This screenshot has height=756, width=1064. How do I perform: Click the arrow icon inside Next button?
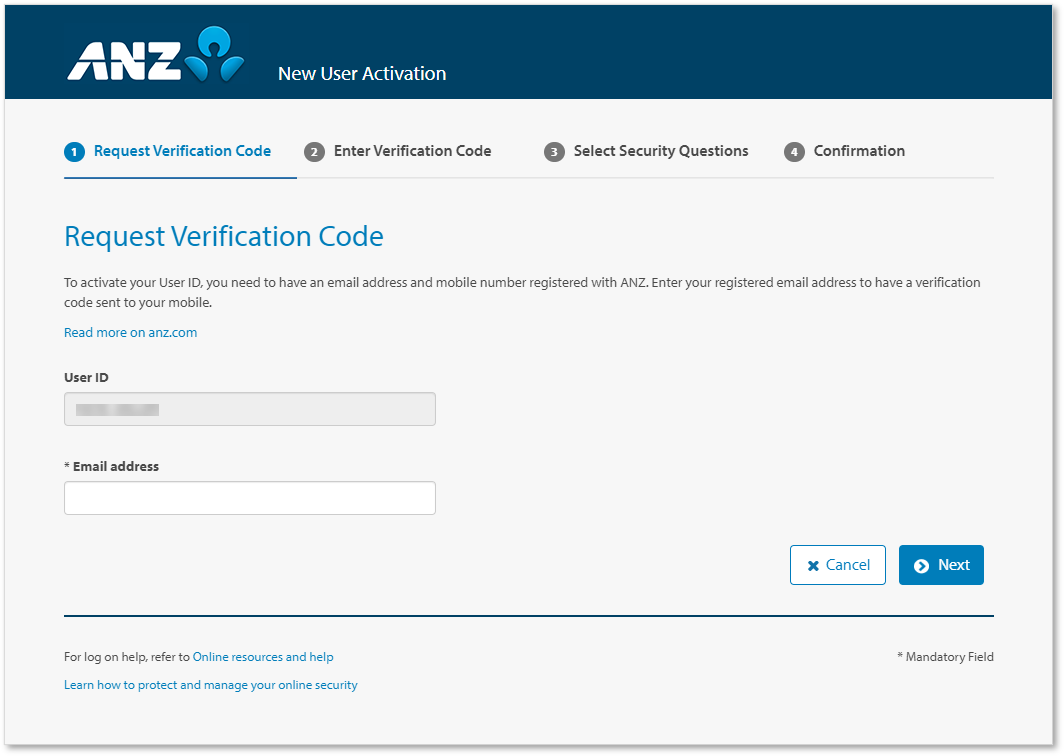[x=920, y=565]
